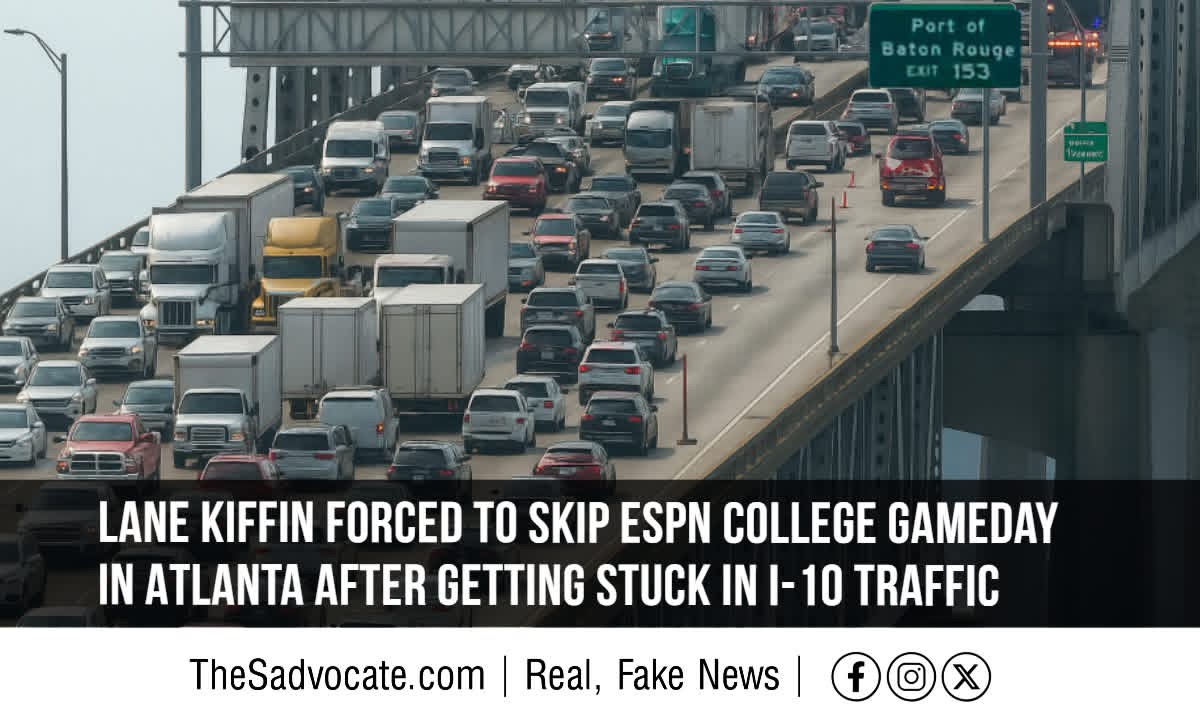The image size is (1200, 720).
Task: Click the small green sign on bridge railing
Action: point(1085,142)
